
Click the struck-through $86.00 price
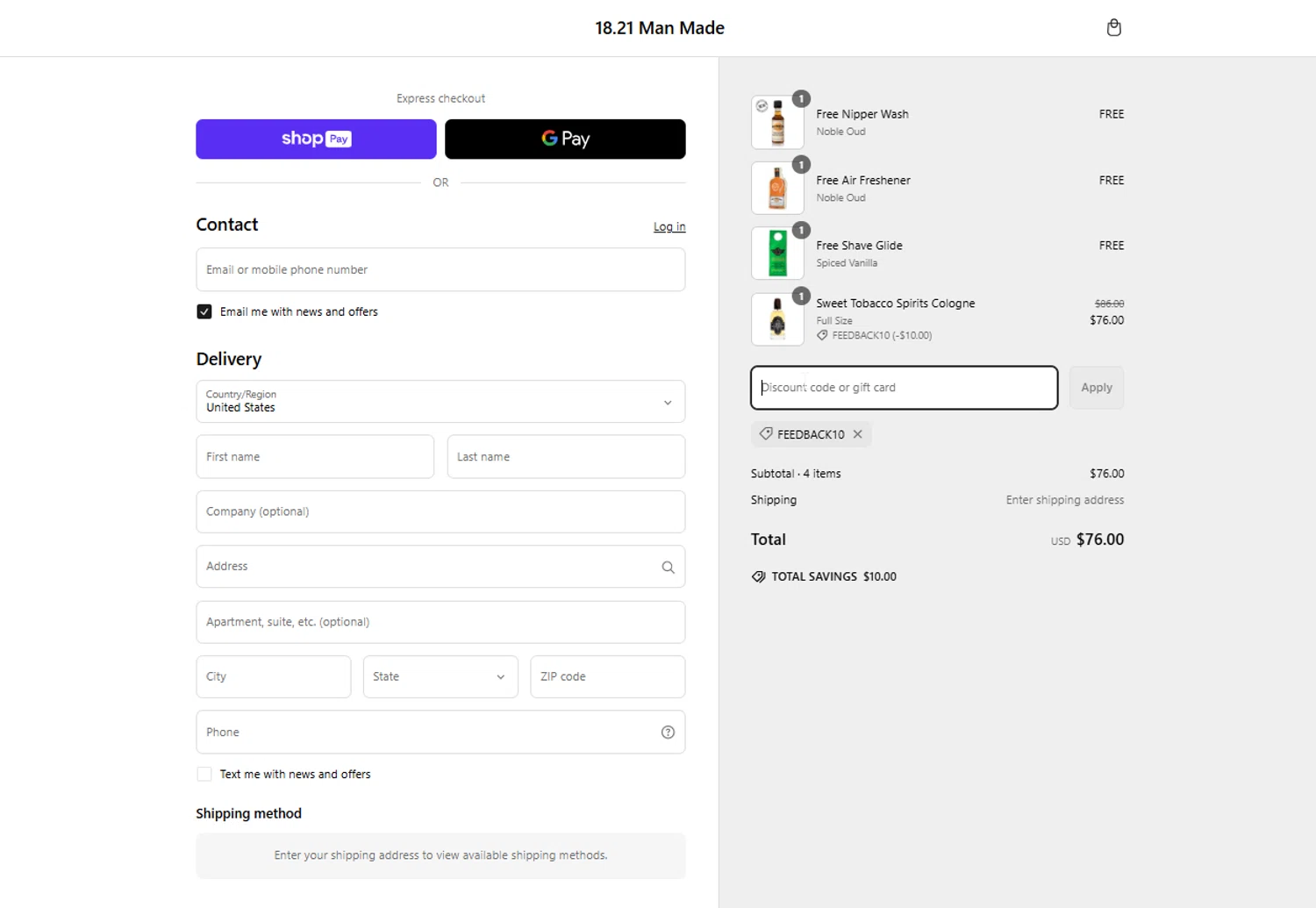(1110, 304)
